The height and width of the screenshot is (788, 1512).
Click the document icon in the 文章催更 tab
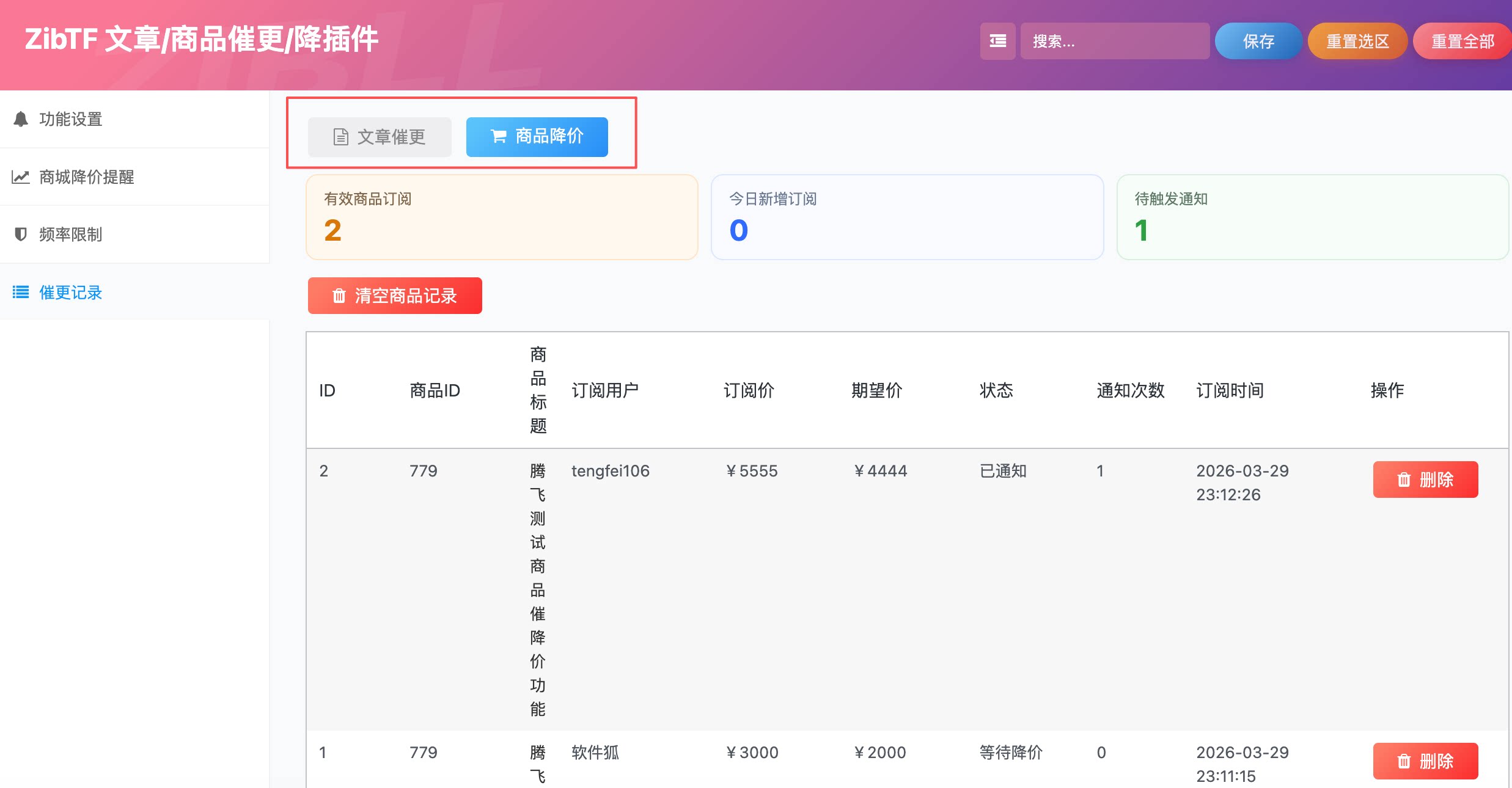tap(340, 137)
